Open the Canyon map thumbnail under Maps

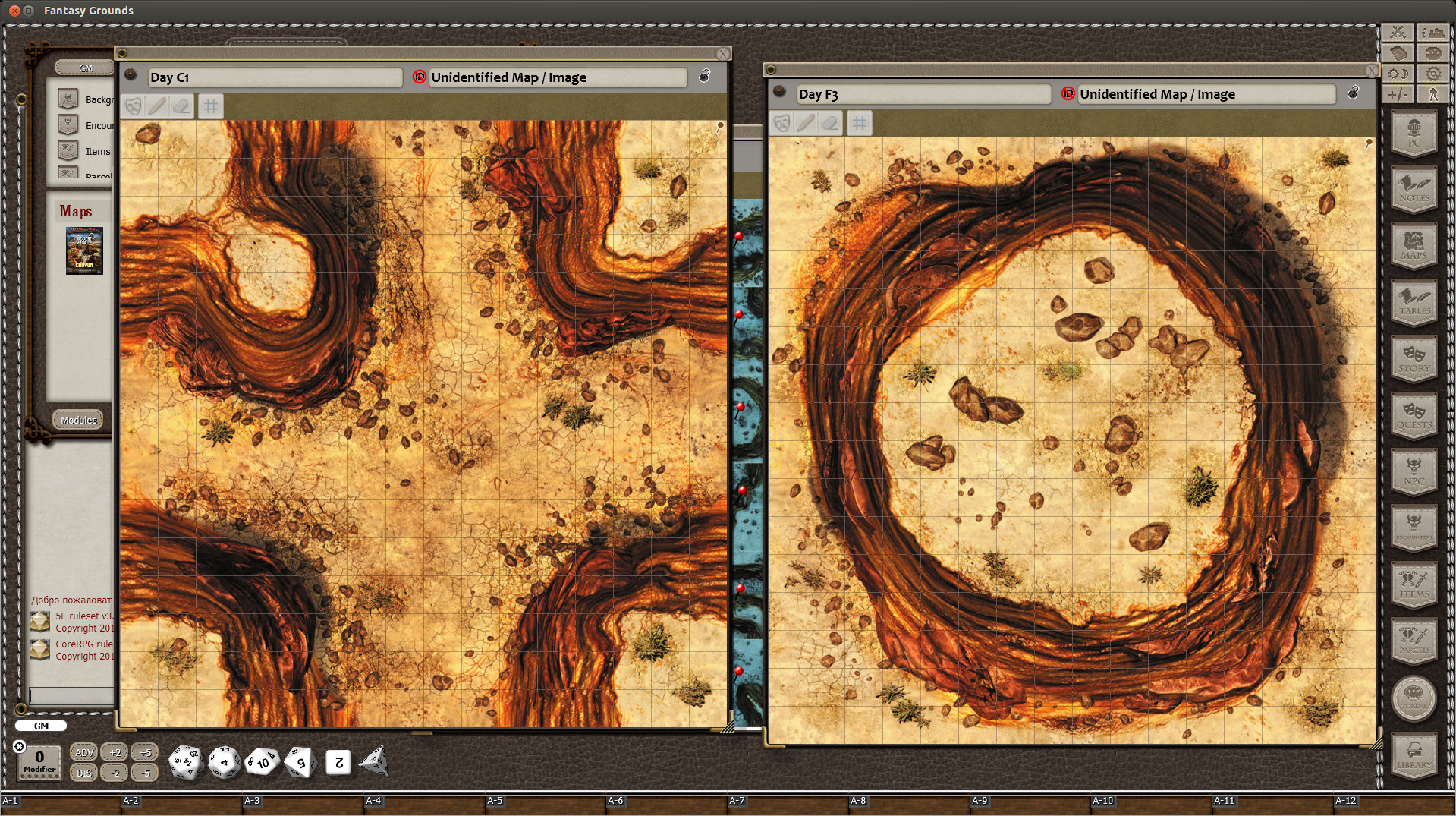coord(84,250)
